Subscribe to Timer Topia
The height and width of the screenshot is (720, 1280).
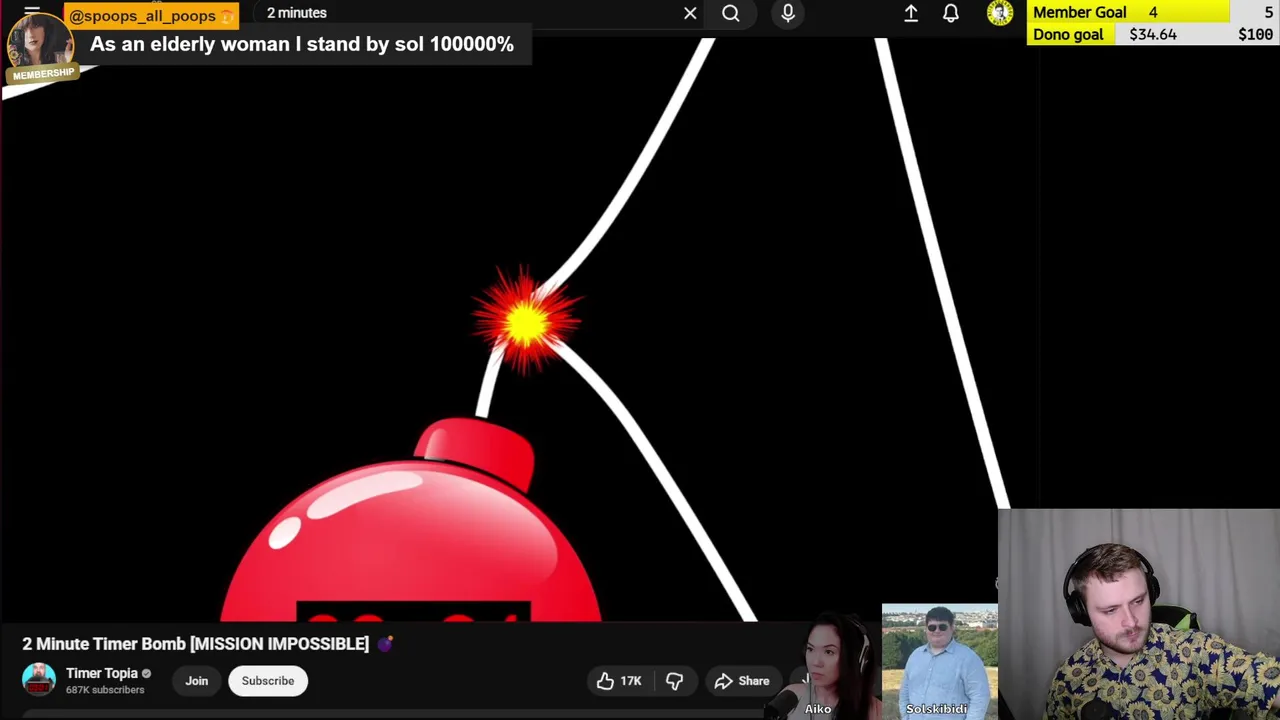(x=268, y=681)
